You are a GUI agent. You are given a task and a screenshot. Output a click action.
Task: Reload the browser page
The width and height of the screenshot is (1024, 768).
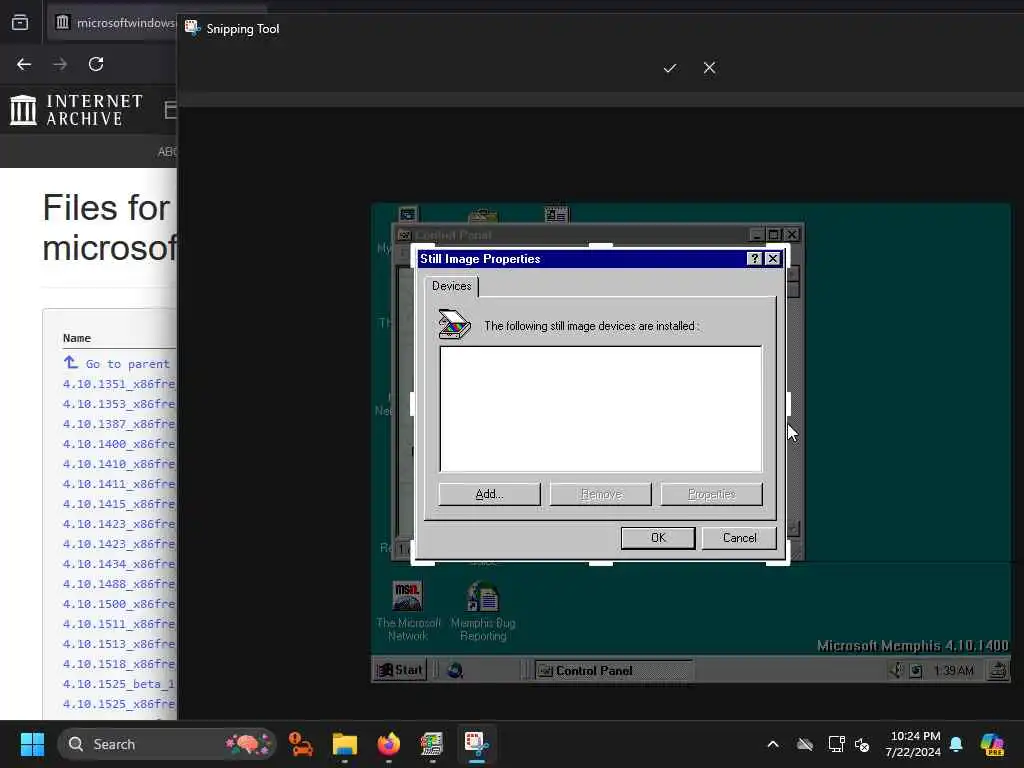(96, 64)
